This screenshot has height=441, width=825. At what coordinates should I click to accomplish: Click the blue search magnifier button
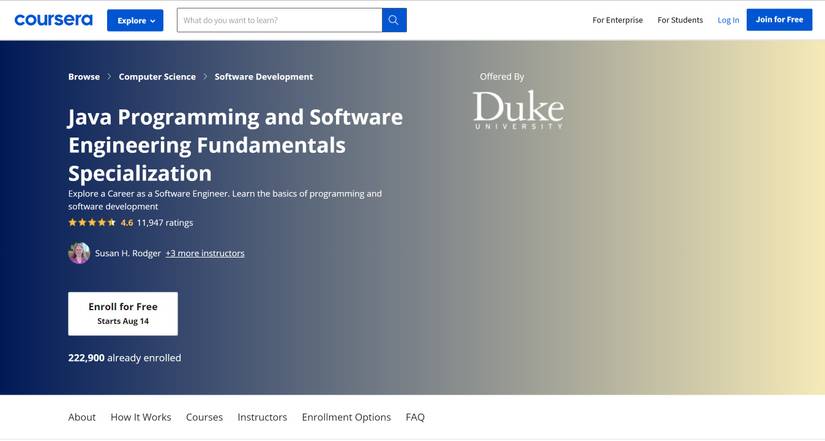point(394,20)
